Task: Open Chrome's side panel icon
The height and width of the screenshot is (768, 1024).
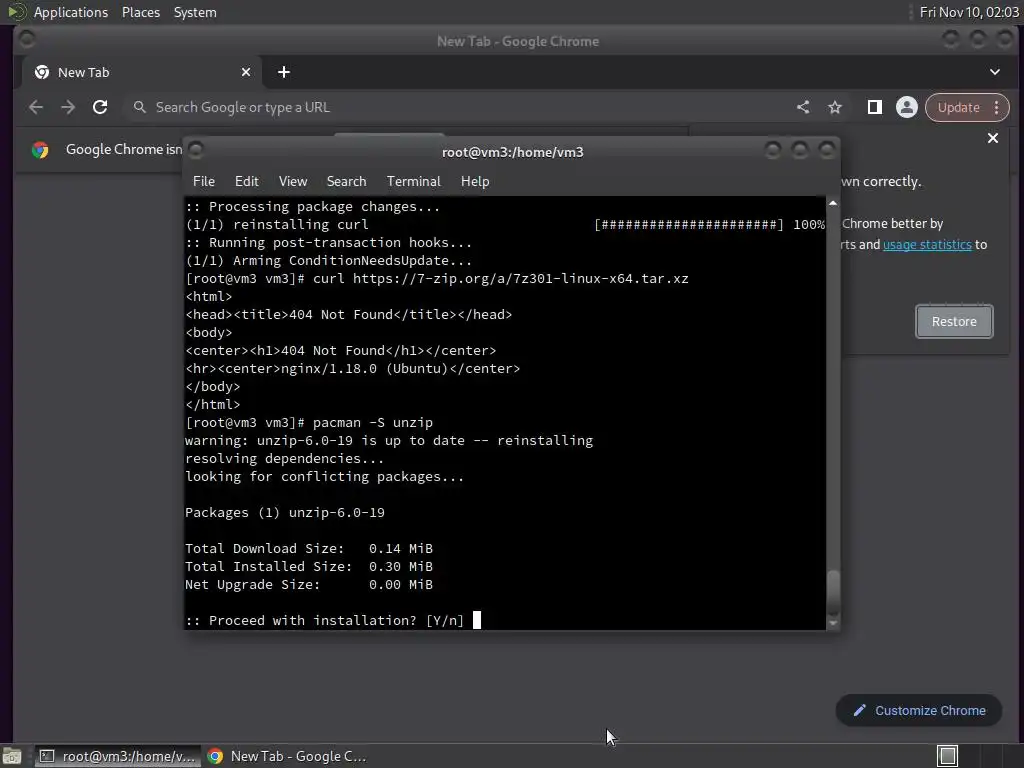Action: click(874, 107)
